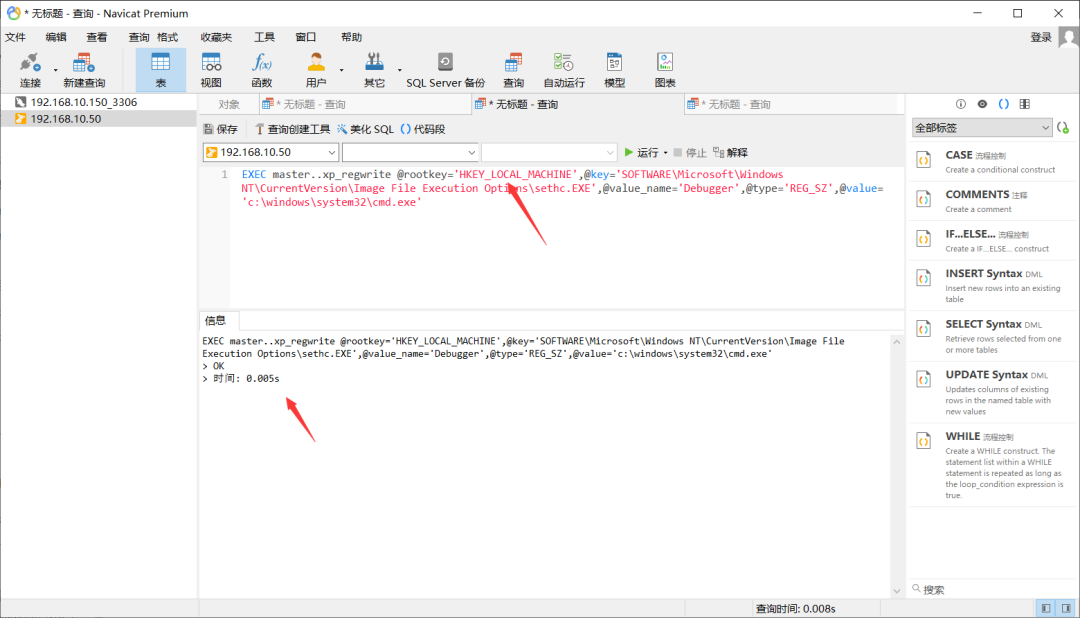Open the Favorites (收藏夹) menu
Viewport: 1080px width, 618px height.
(216, 37)
